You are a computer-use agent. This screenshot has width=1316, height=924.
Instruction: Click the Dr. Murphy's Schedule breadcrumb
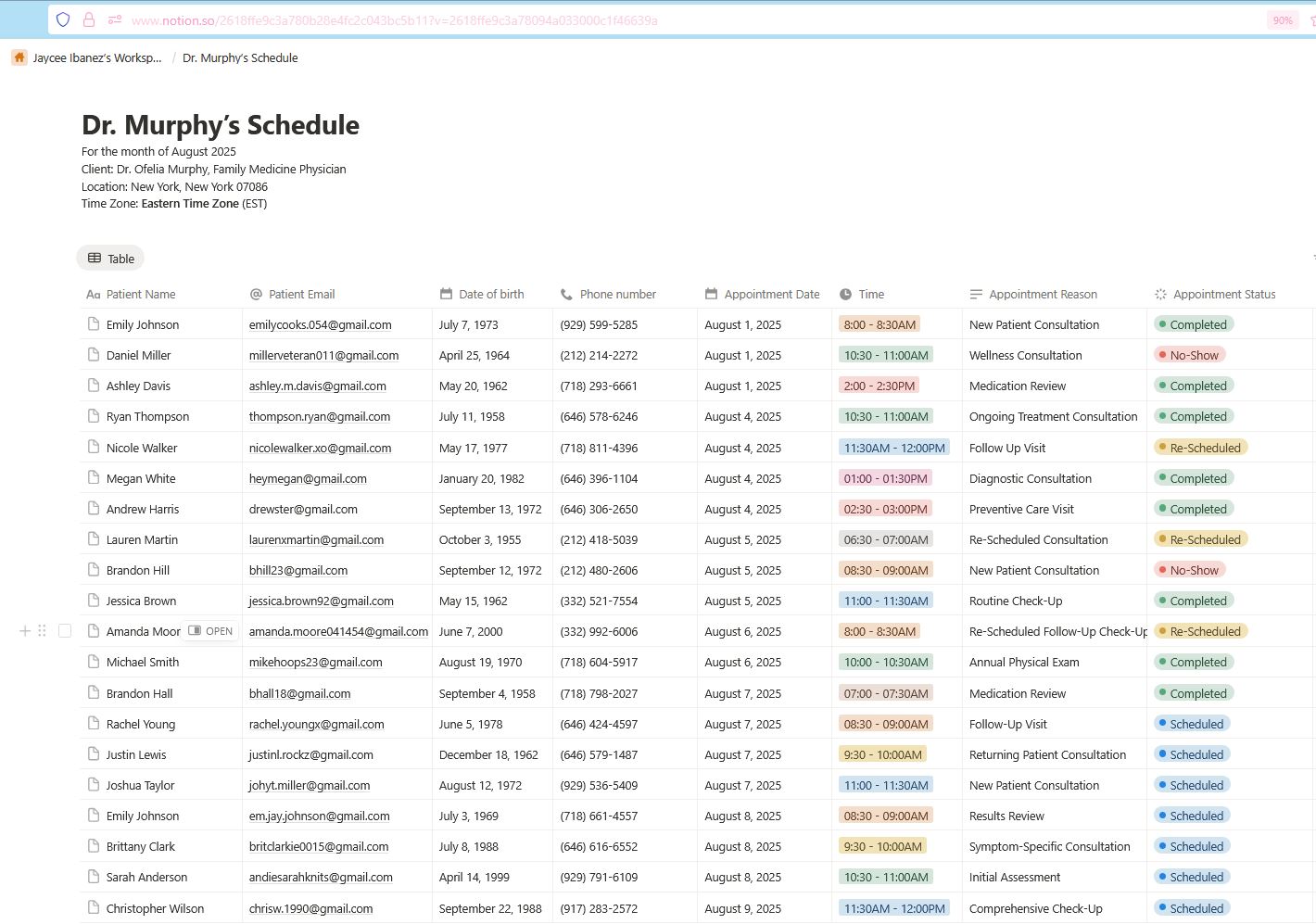pyautogui.click(x=240, y=57)
